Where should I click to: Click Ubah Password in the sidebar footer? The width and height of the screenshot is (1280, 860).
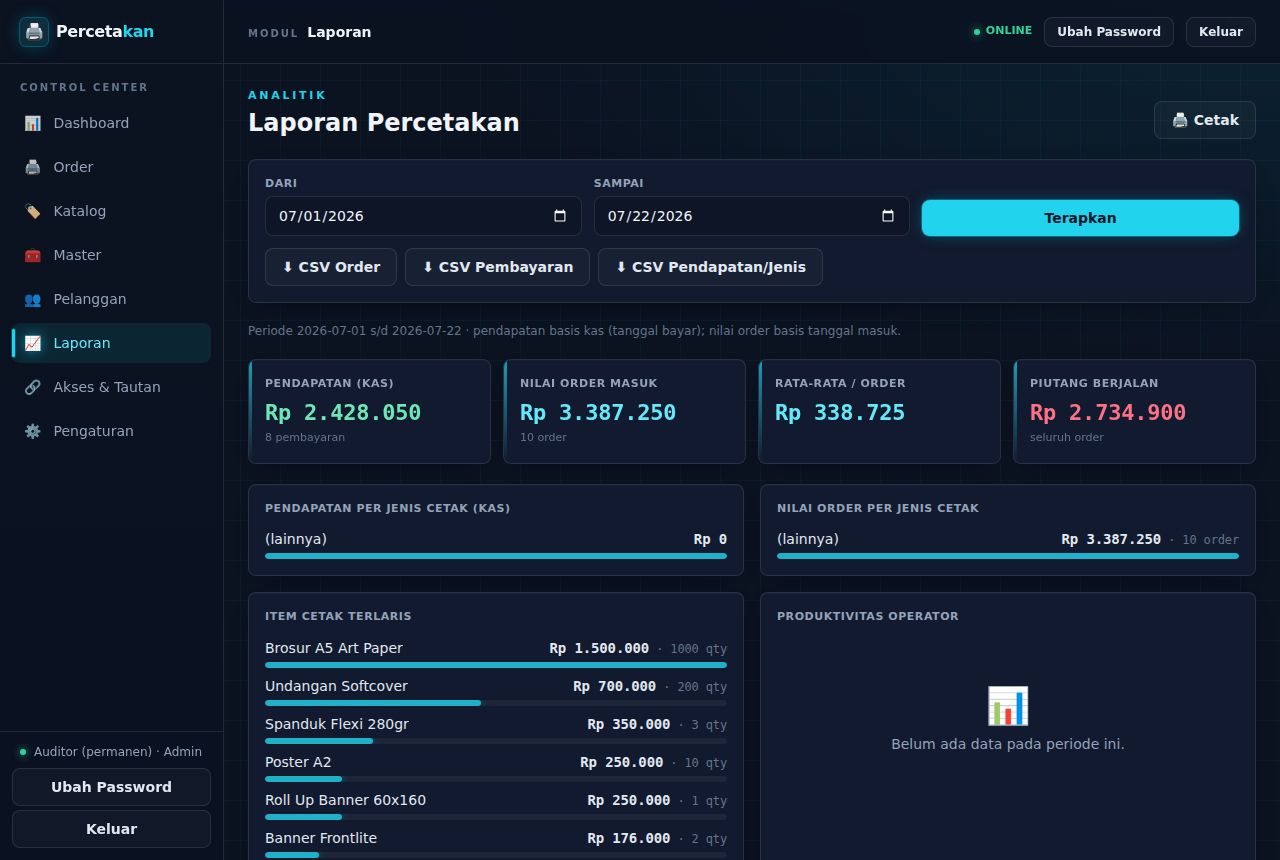click(x=111, y=787)
